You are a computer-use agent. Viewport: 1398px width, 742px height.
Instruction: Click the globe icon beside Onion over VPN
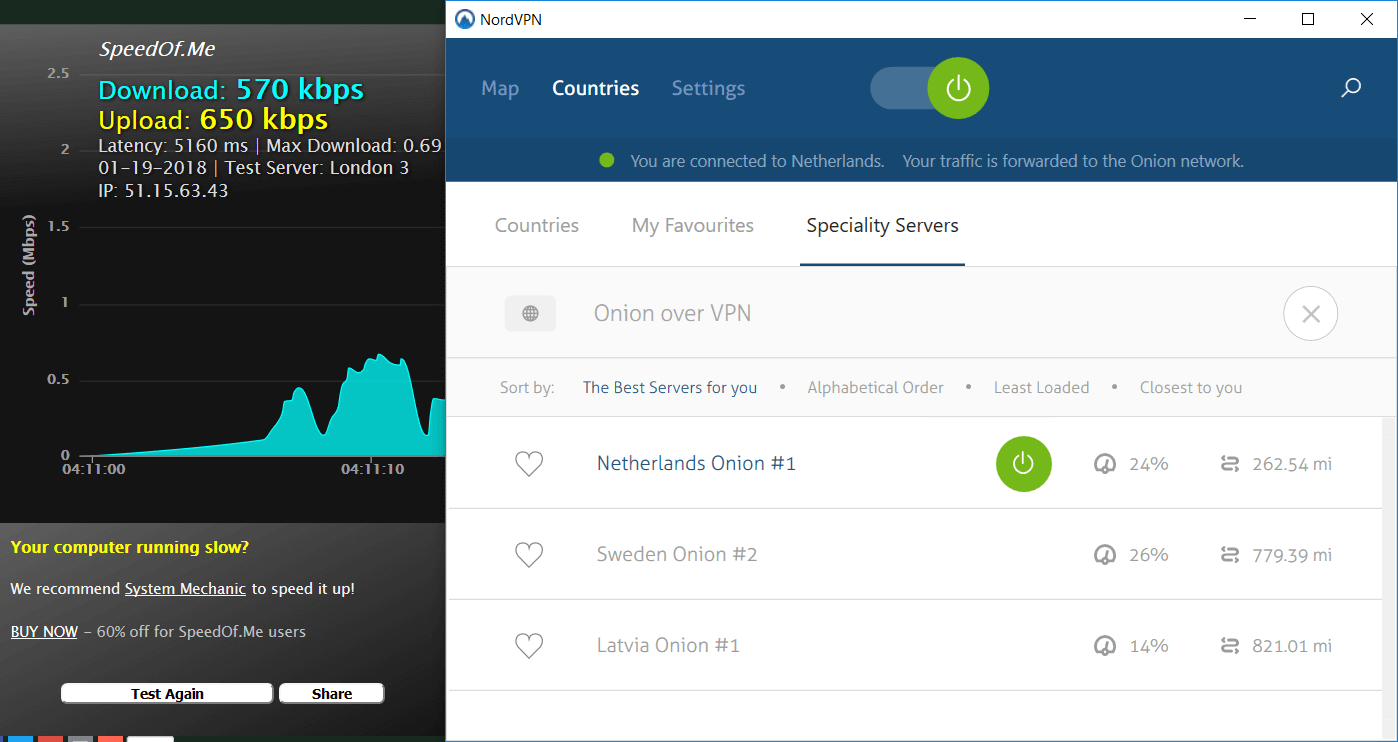(x=530, y=314)
